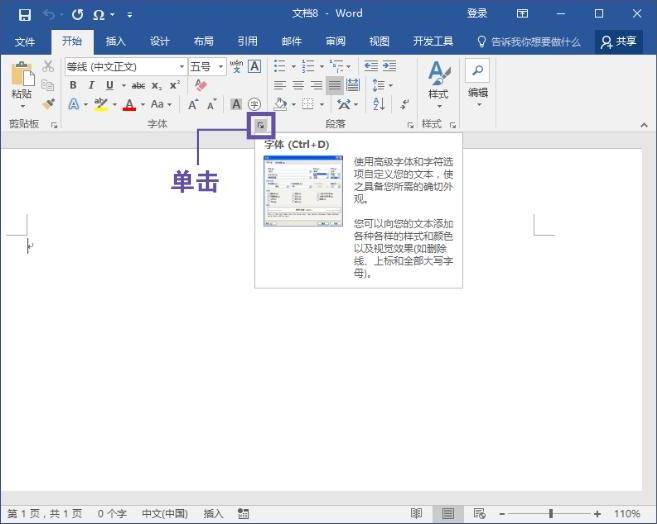Toggle Italic formatting
This screenshot has width=657, height=524.
point(91,86)
